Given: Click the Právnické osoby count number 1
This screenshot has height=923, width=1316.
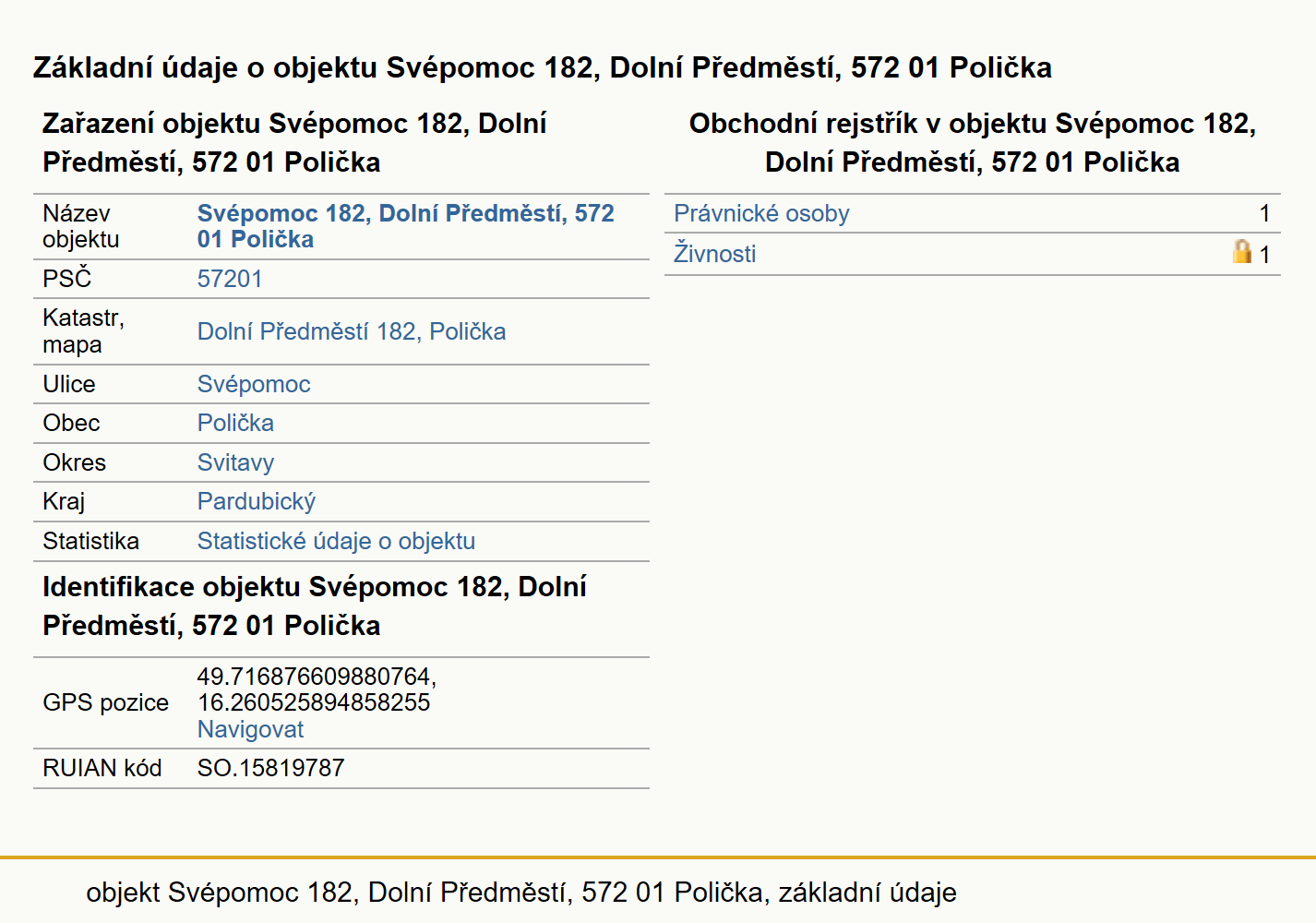Looking at the screenshot, I should 1264,213.
